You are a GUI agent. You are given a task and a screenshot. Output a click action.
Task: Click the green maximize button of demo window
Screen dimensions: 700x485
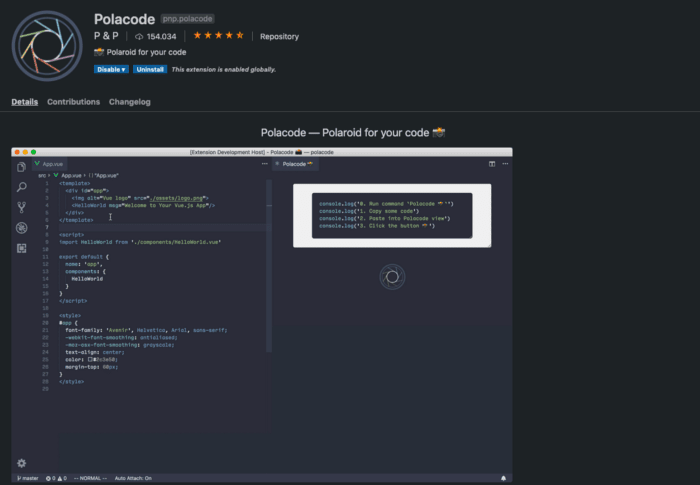(x=33, y=152)
